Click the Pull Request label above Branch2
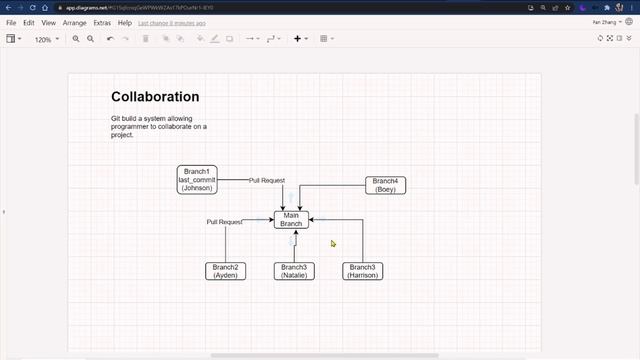 point(224,222)
